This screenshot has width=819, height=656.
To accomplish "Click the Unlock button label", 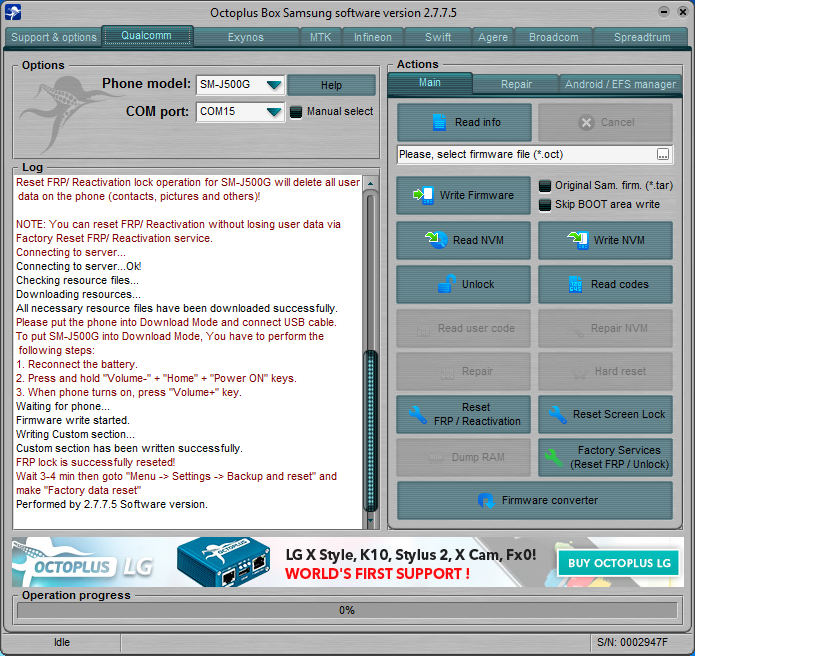I will pyautogui.click(x=477, y=284).
